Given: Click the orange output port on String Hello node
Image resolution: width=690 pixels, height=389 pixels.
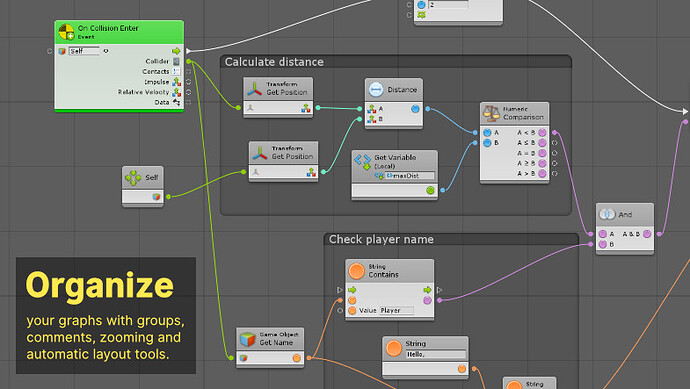Looking at the screenshot, I should tap(462, 369).
